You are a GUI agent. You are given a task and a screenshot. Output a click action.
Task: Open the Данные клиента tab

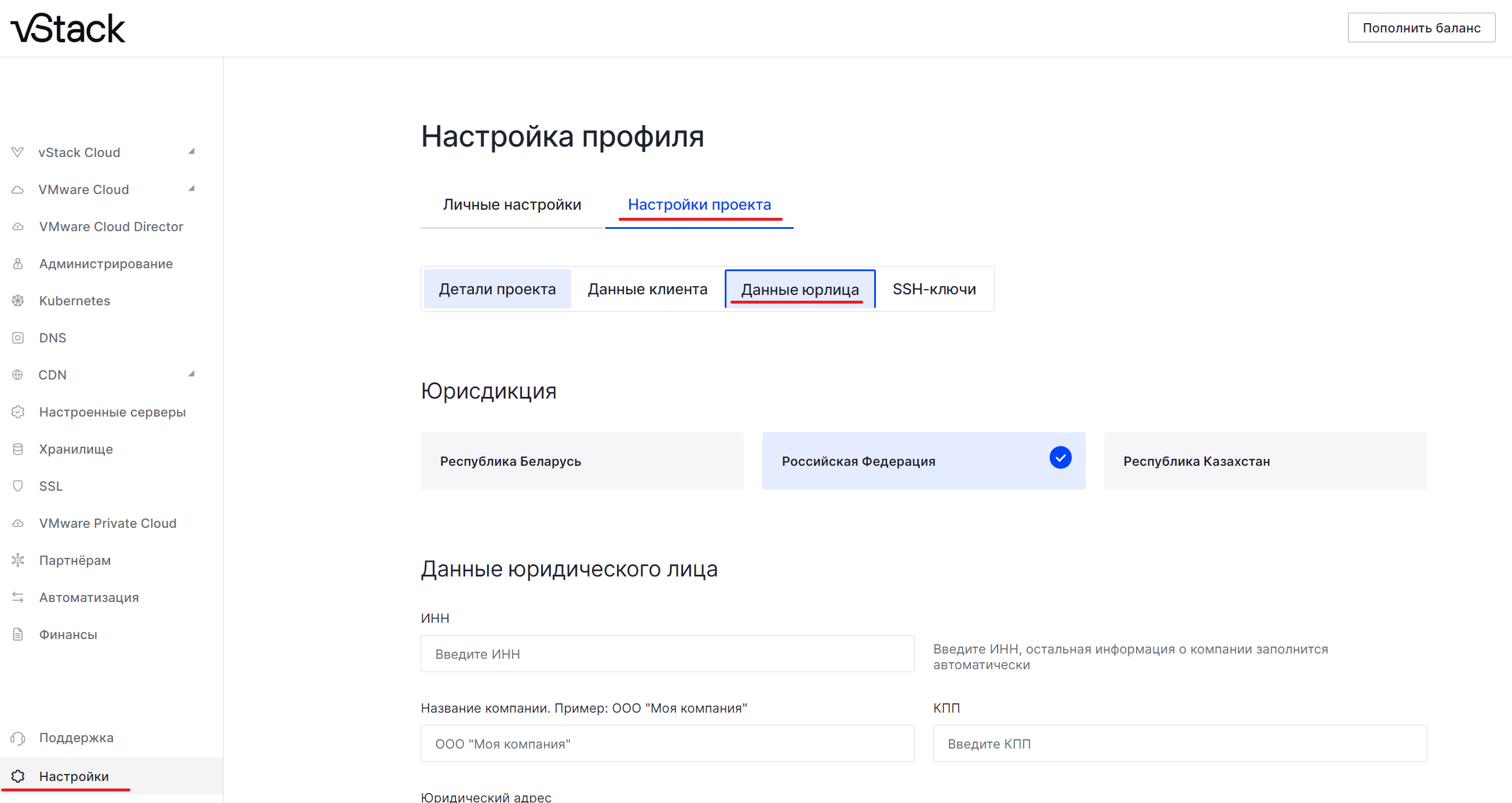tap(648, 289)
